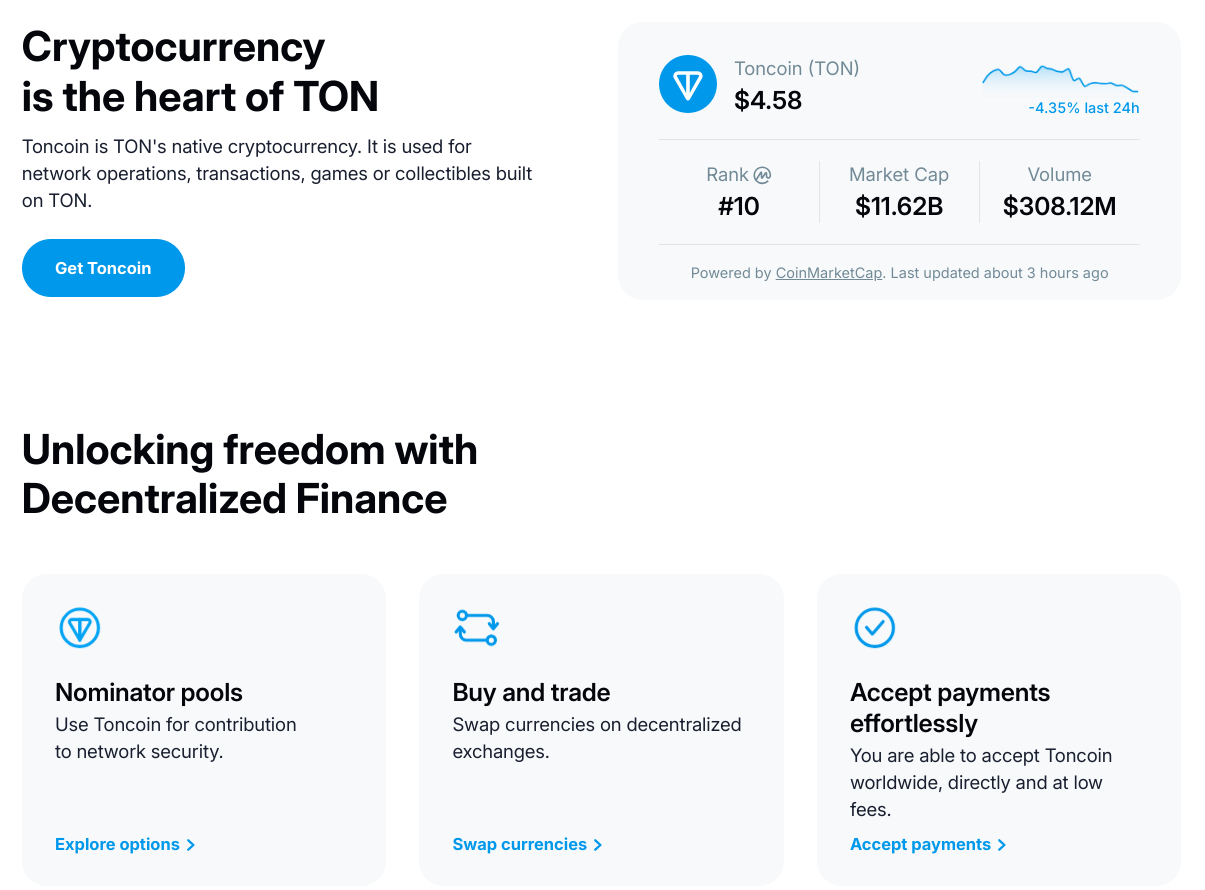Viewport: 1205px width, 890px height.
Task: Open the Accept payments link
Action: 920,845
